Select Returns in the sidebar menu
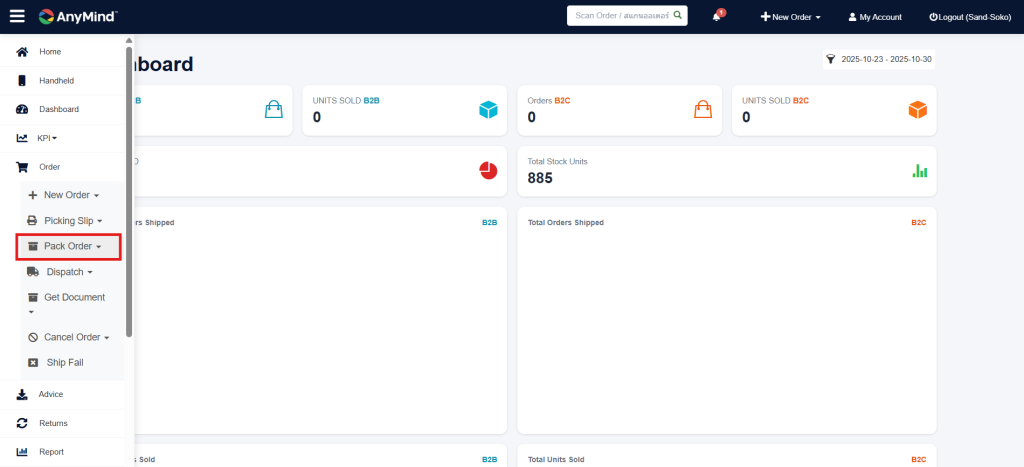Viewport: 1024px width, 467px height. tap(53, 423)
